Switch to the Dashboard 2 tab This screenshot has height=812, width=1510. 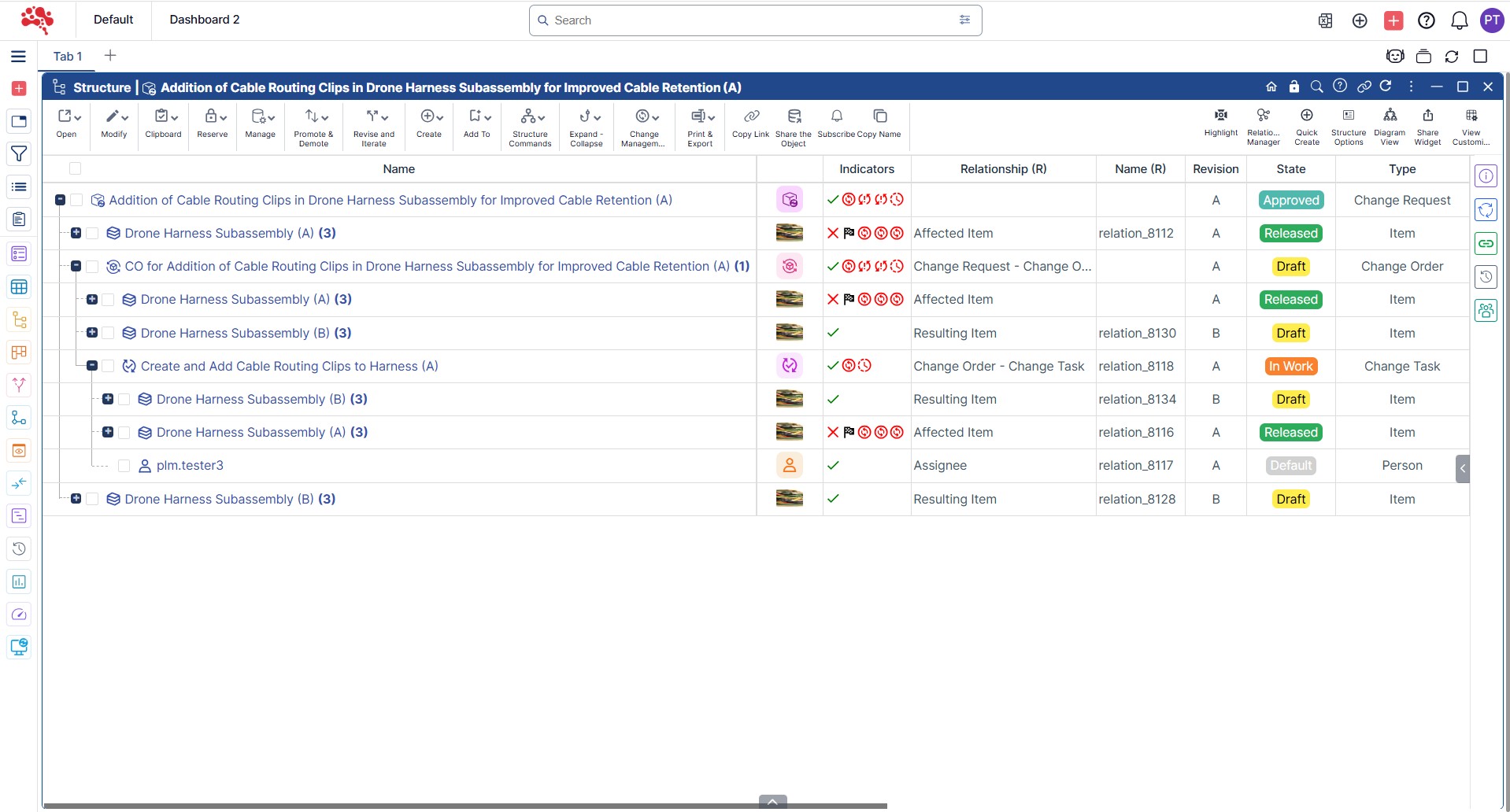coord(204,20)
